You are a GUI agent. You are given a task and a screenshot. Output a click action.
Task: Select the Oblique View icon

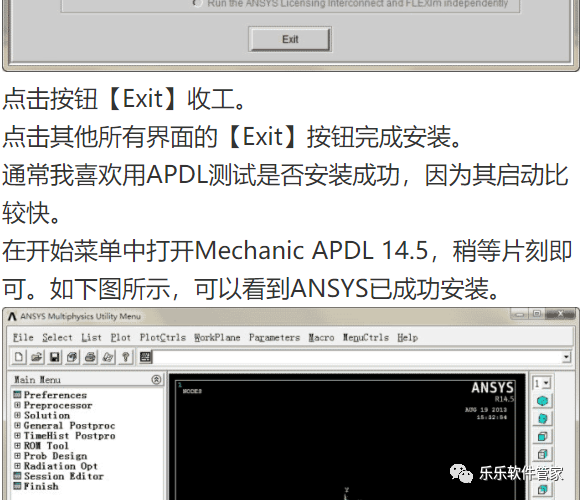(x=542, y=419)
